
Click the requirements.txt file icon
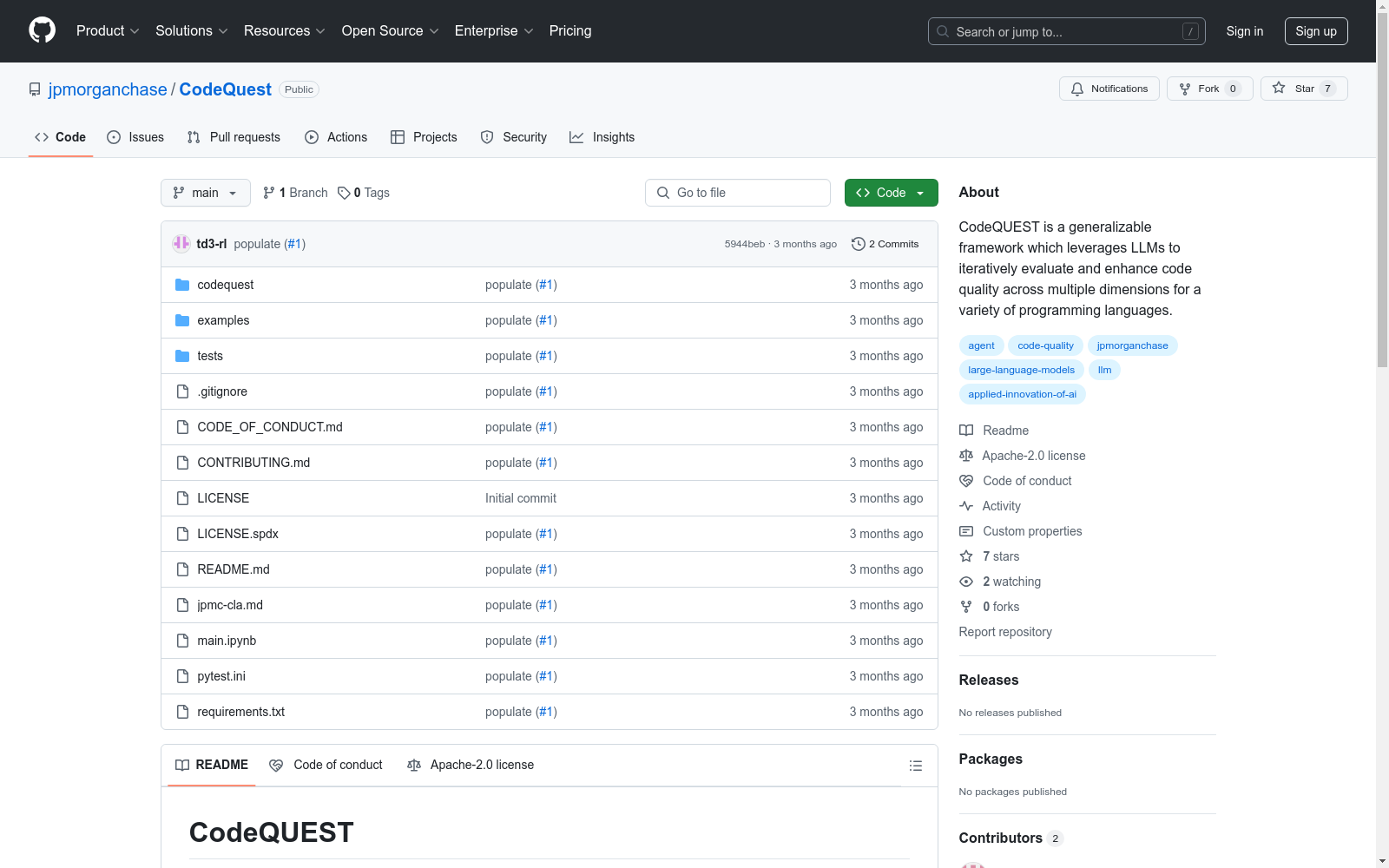(x=182, y=712)
